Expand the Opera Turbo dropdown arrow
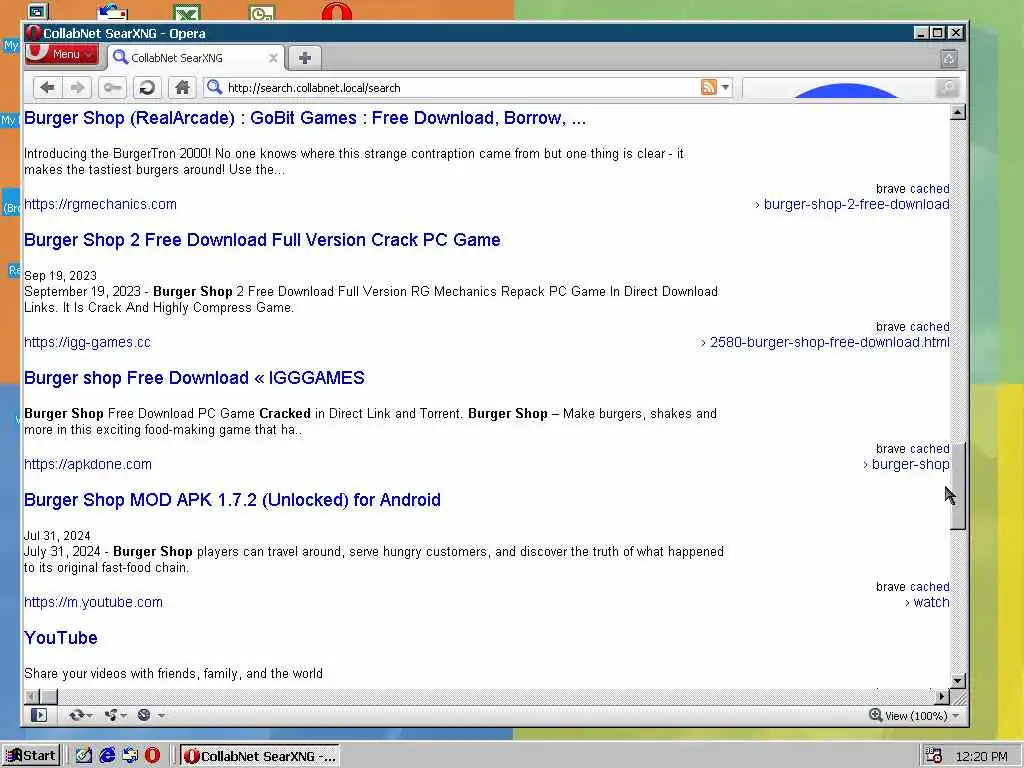 pyautogui.click(x=161, y=716)
